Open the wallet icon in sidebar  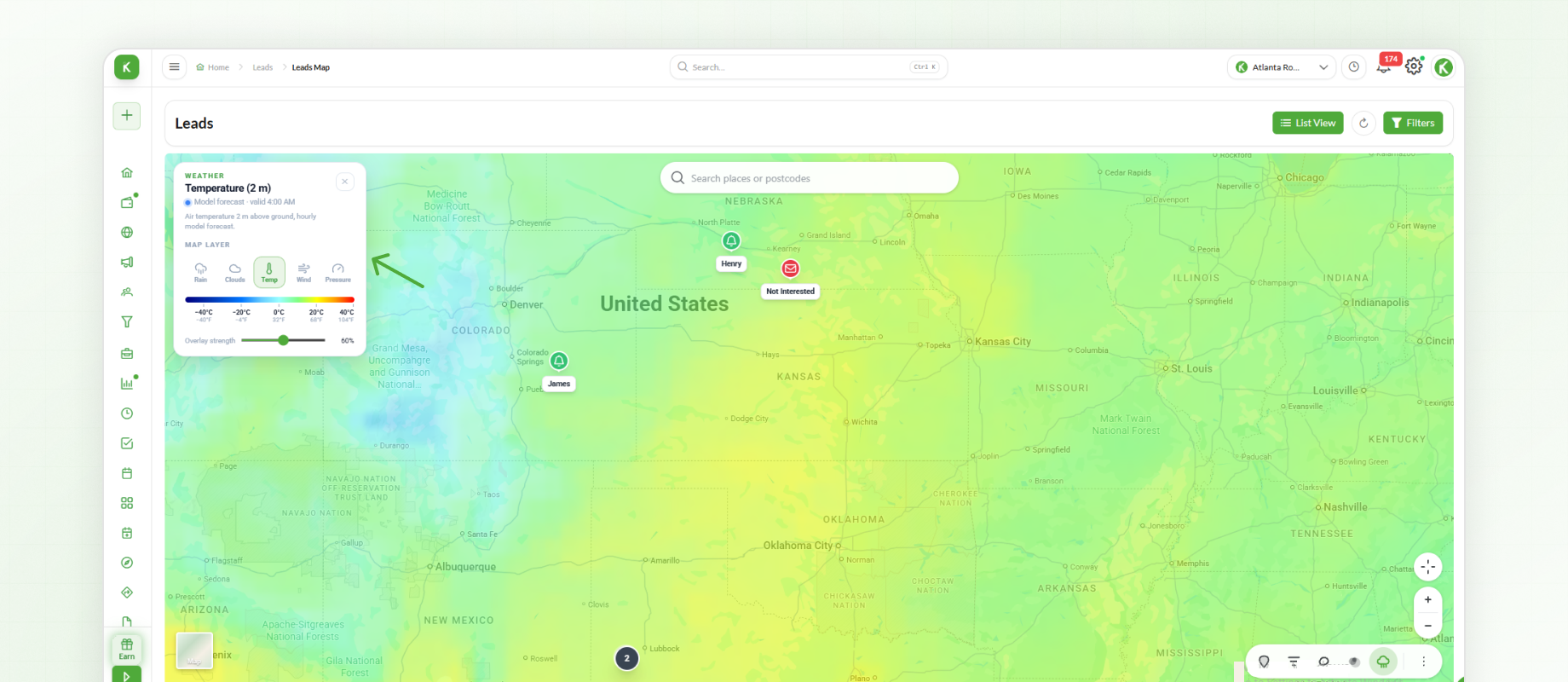(x=127, y=202)
